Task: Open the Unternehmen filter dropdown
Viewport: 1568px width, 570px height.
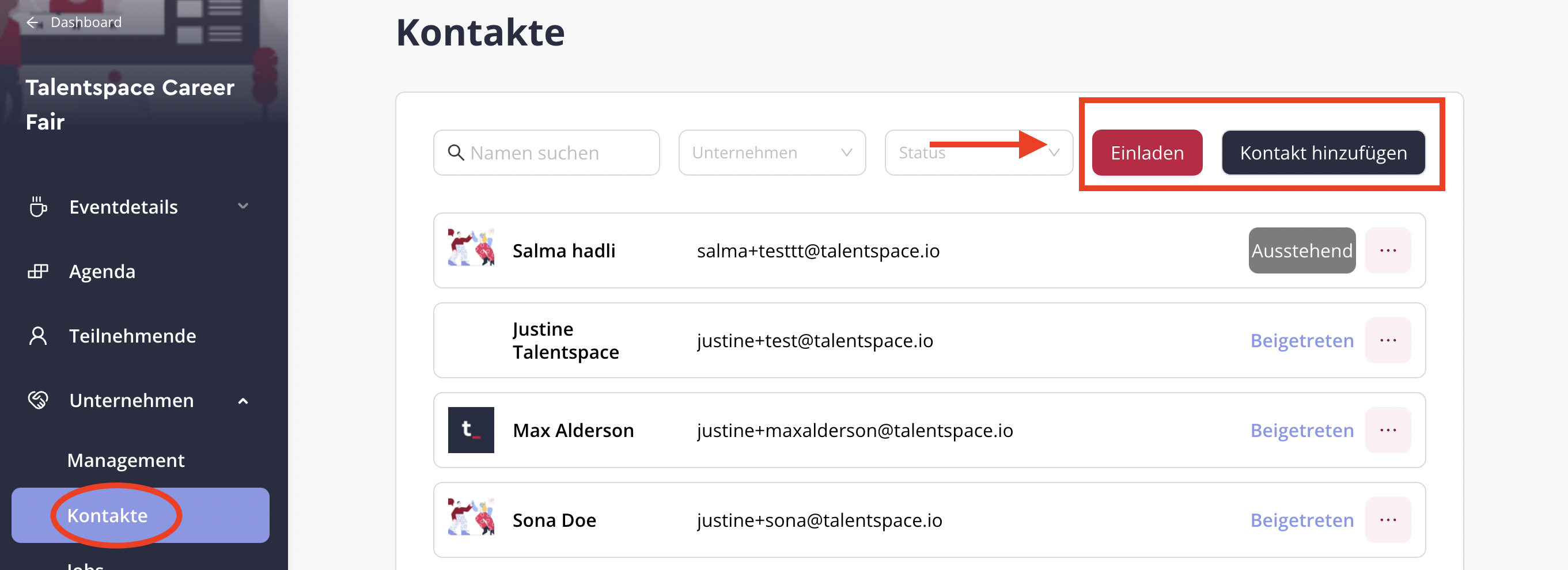Action: (x=772, y=153)
